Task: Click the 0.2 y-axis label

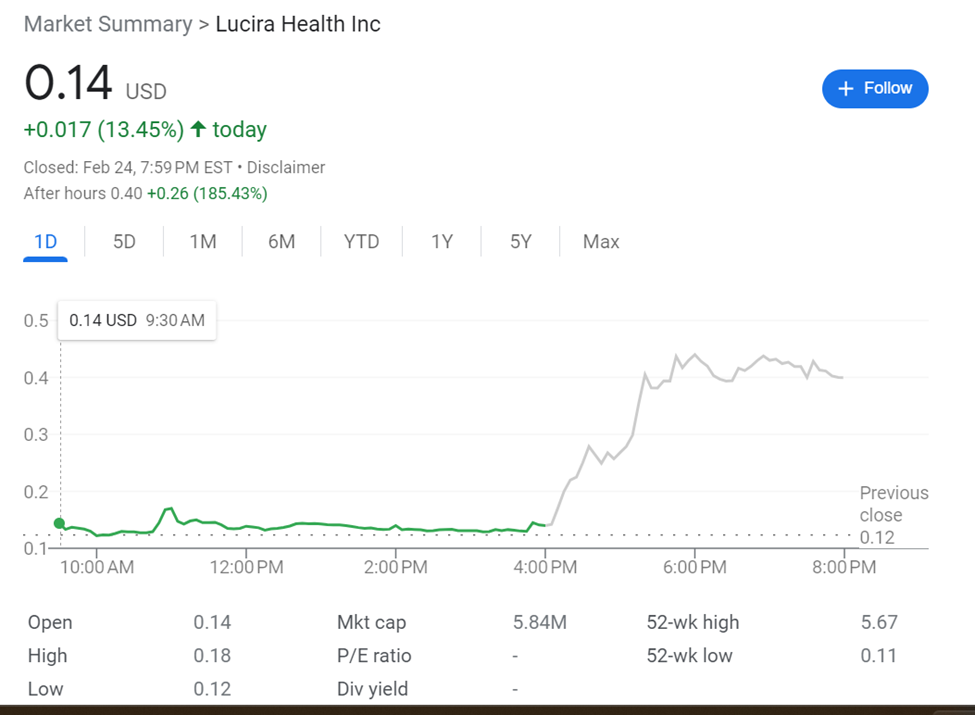Action: pyautogui.click(x=36, y=492)
